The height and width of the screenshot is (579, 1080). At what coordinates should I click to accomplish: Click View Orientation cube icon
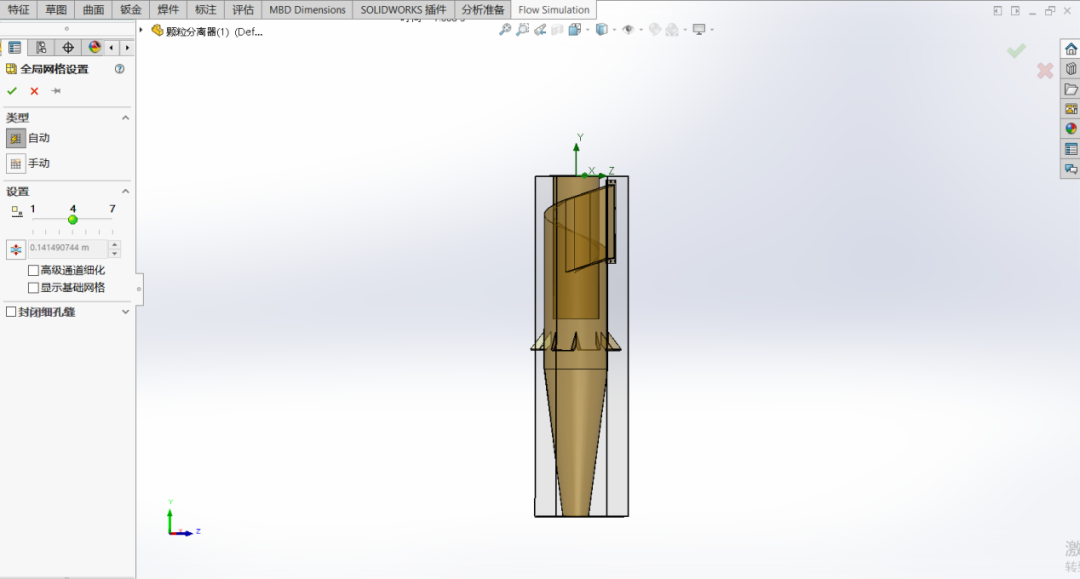(x=574, y=30)
